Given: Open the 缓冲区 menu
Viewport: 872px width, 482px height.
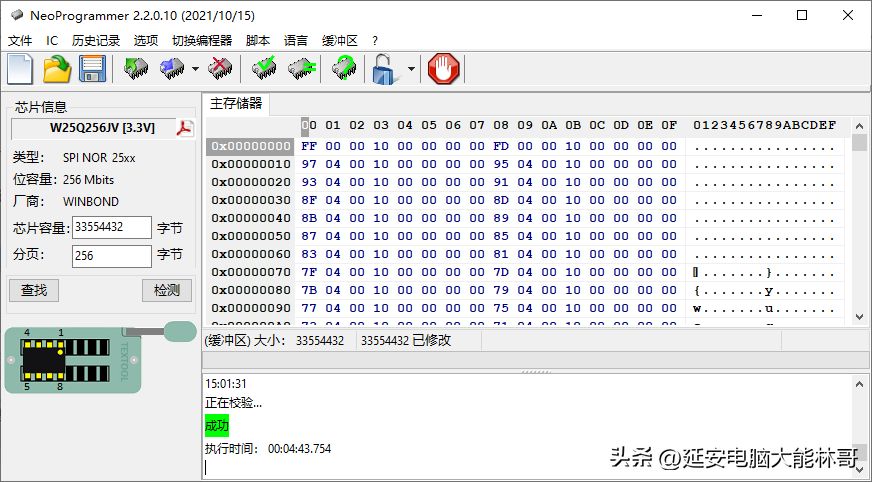Looking at the screenshot, I should coord(340,41).
